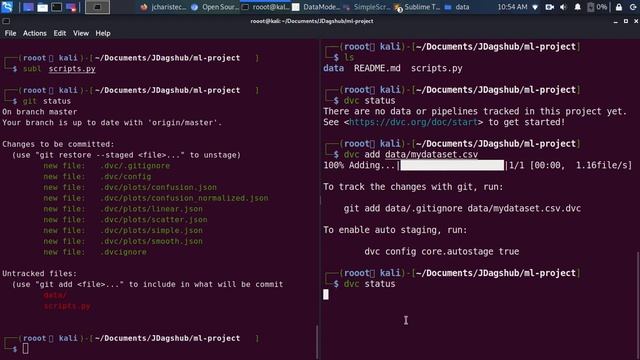Image resolution: width=640 pixels, height=360 pixels.
Task: Click the 10:54 AM clock
Action: point(512,7)
